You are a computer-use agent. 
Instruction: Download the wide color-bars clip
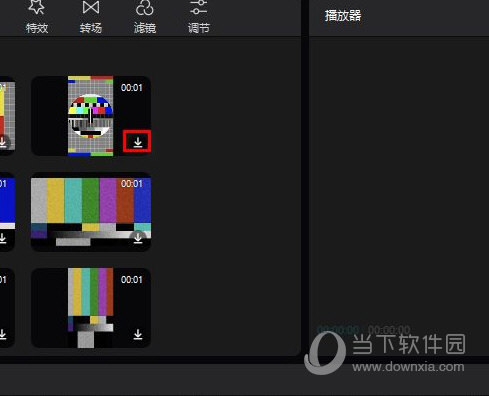point(138,238)
